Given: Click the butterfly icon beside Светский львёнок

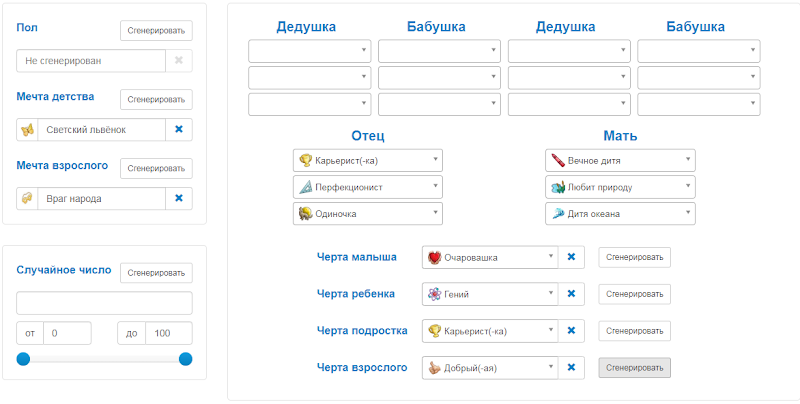Looking at the screenshot, I should (x=27, y=130).
